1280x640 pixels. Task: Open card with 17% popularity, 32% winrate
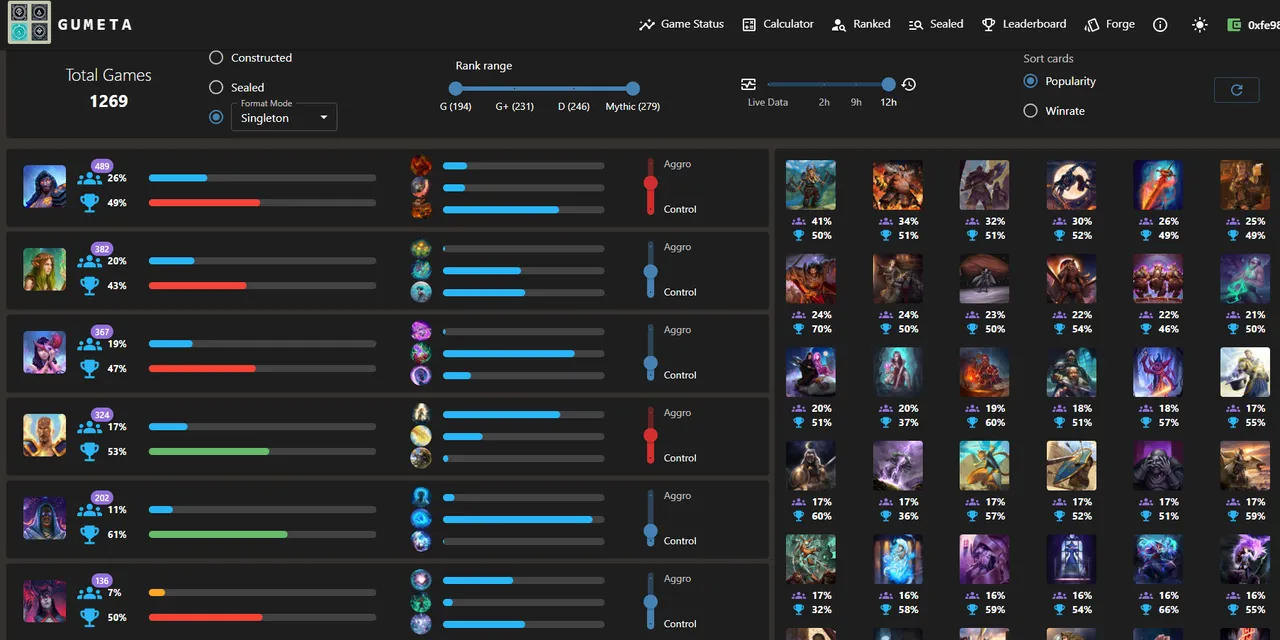click(x=811, y=559)
